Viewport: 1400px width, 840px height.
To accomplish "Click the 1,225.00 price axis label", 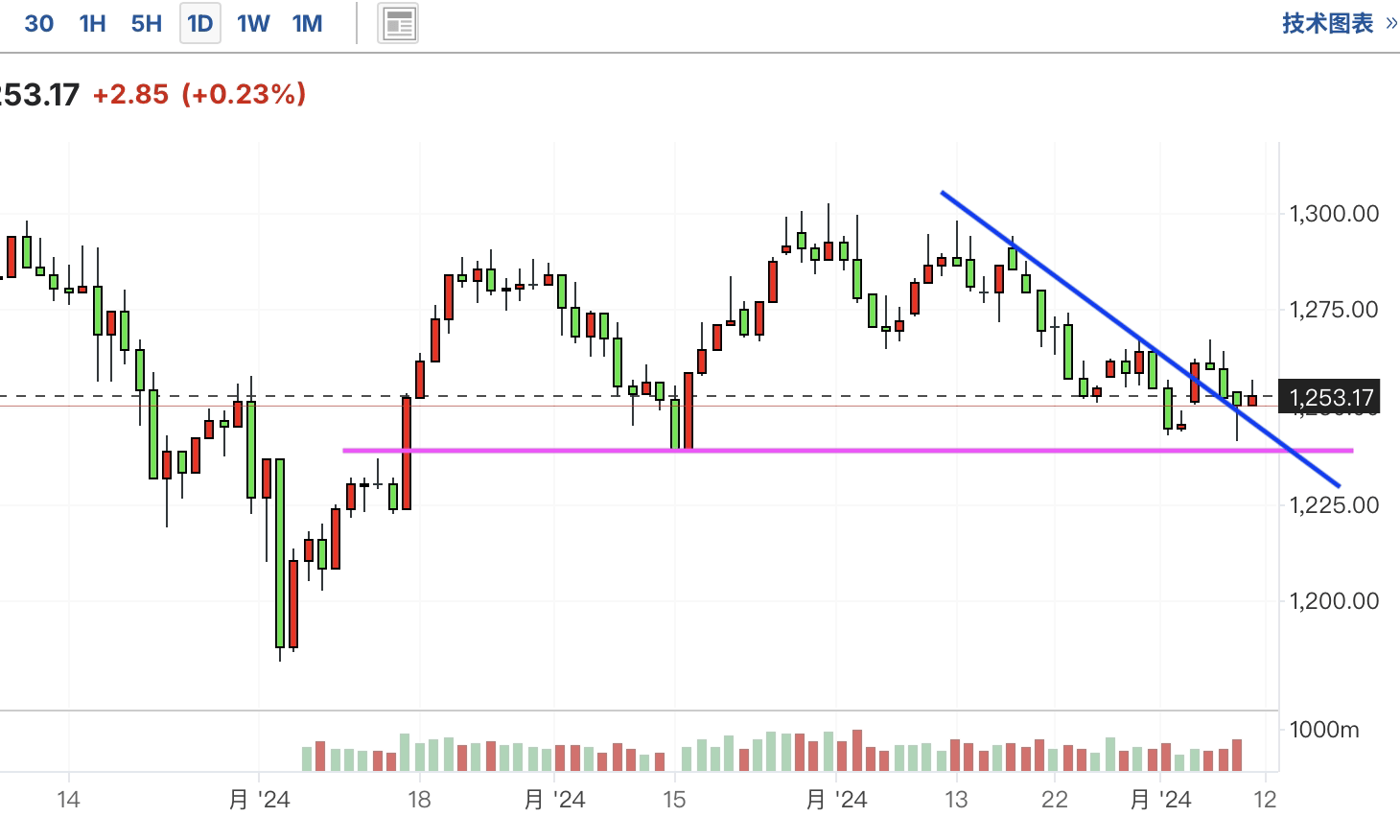I will [1334, 504].
